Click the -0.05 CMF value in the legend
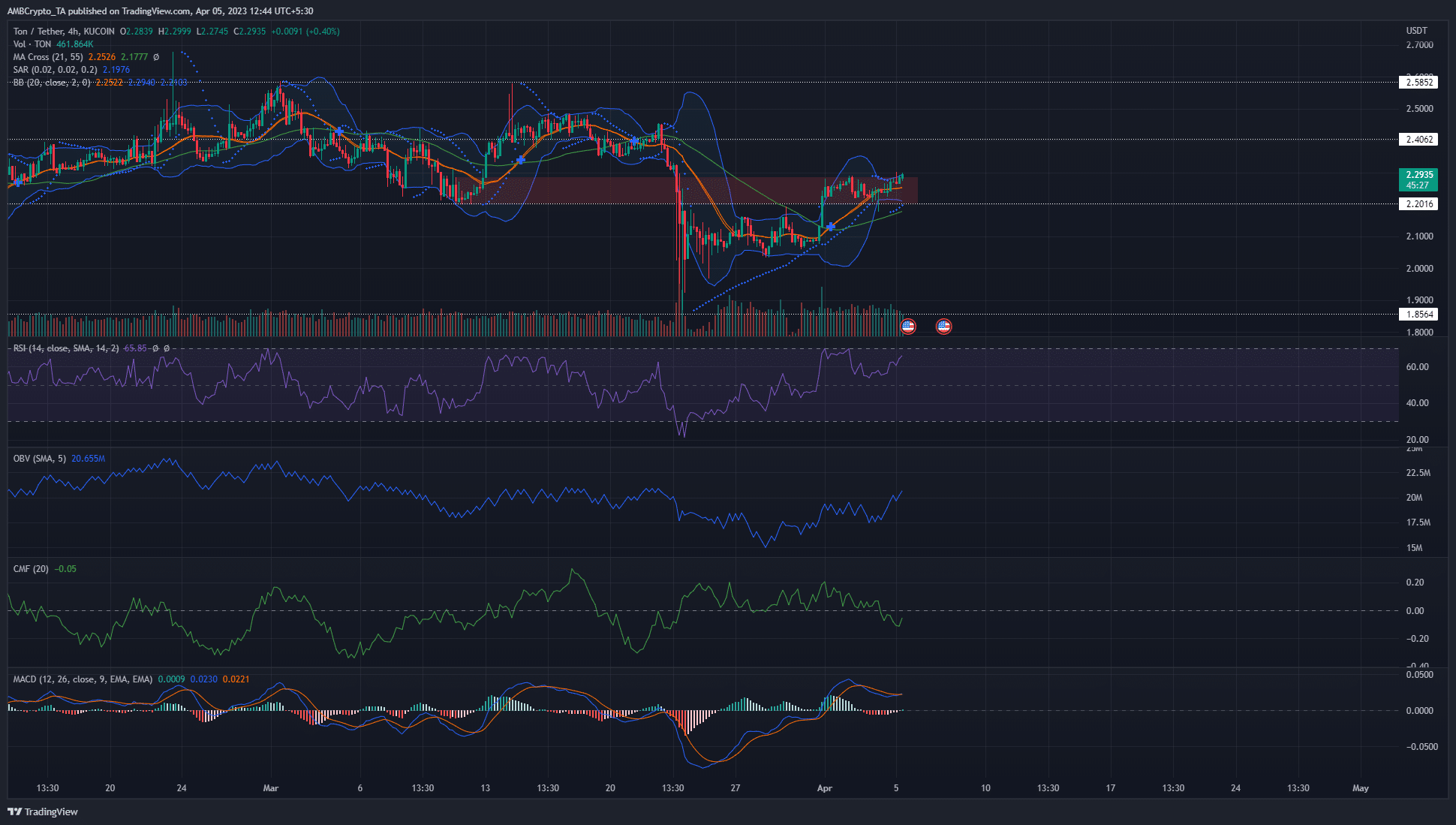This screenshot has height=825, width=1456. click(65, 568)
